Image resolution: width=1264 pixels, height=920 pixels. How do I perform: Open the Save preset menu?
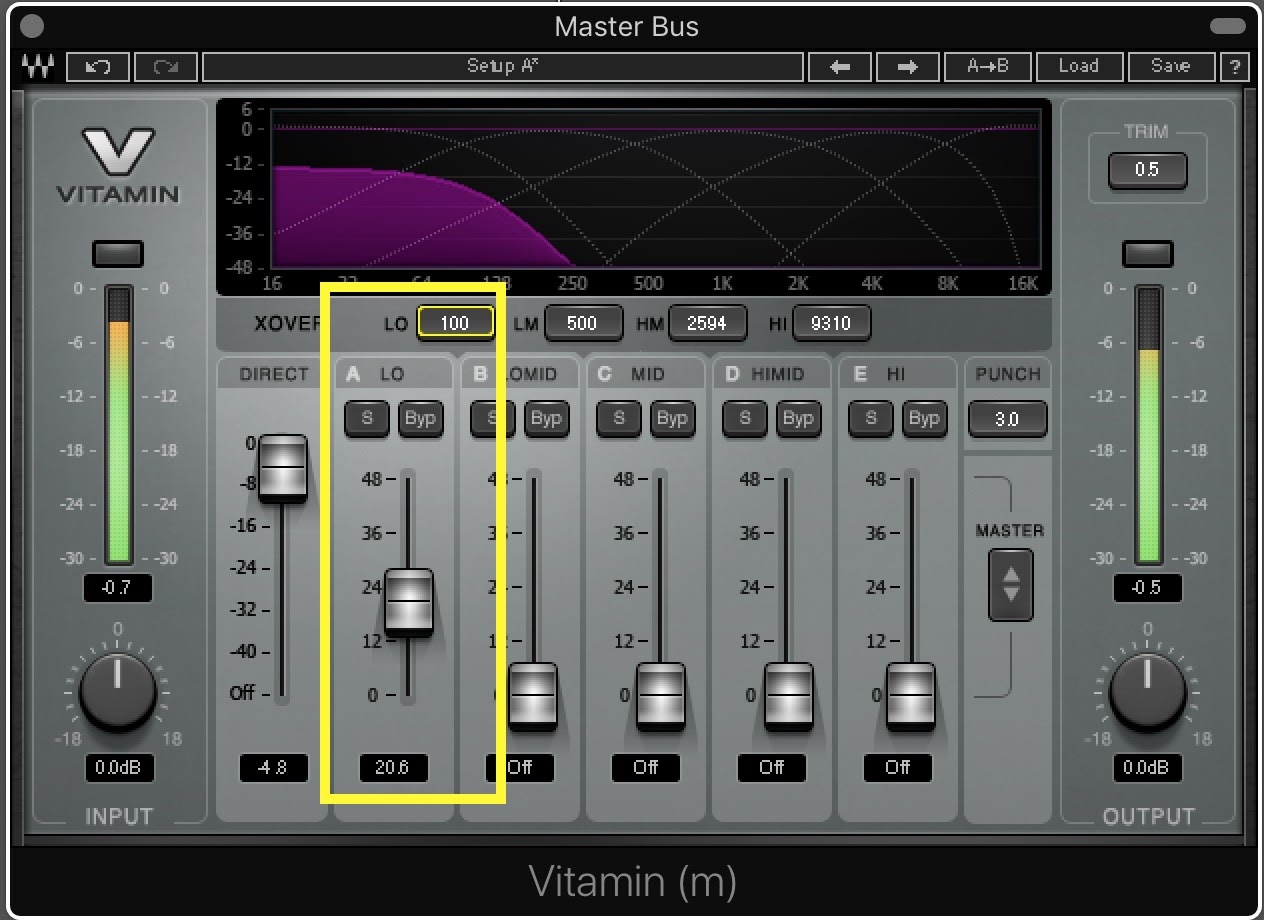click(x=1169, y=67)
